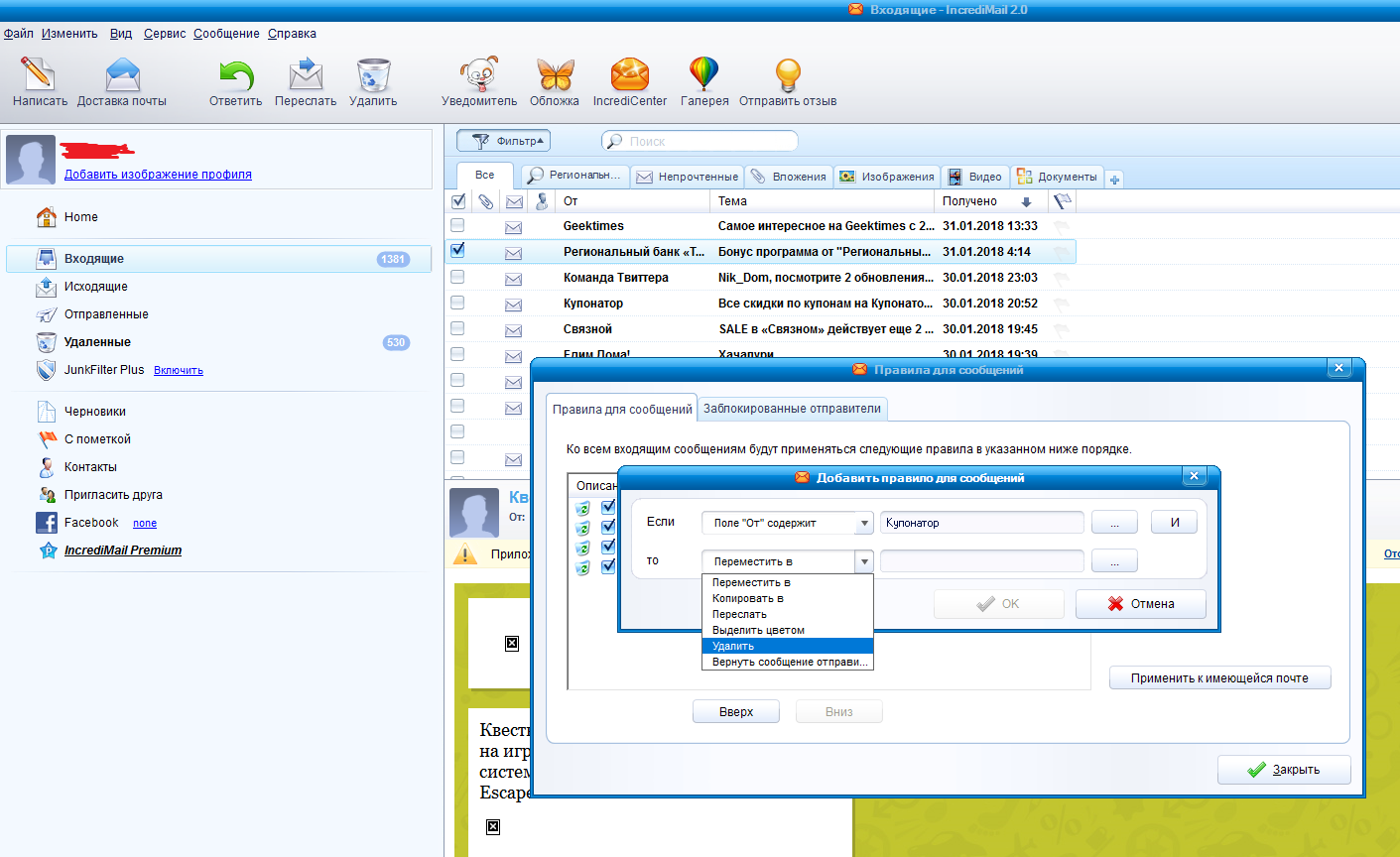This screenshot has width=1400, height=857.
Task: Switch to the Видео tab
Action: point(975,177)
